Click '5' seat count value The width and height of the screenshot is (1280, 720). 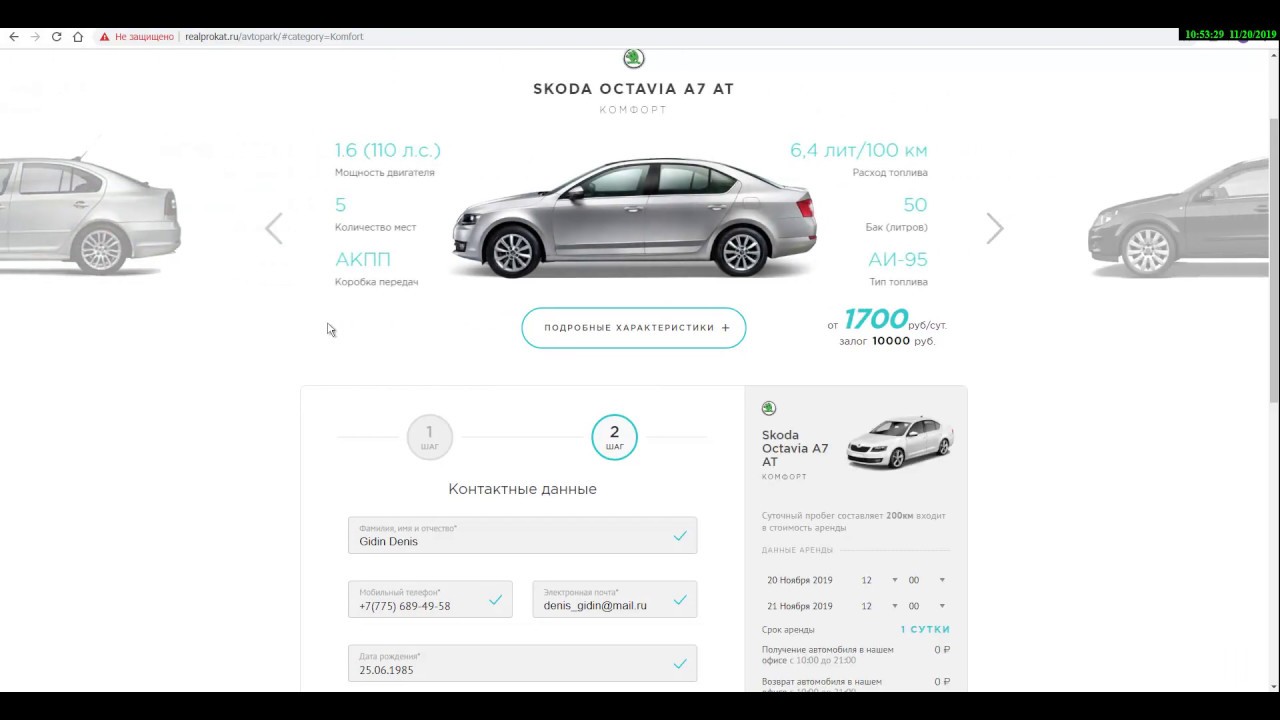[340, 205]
